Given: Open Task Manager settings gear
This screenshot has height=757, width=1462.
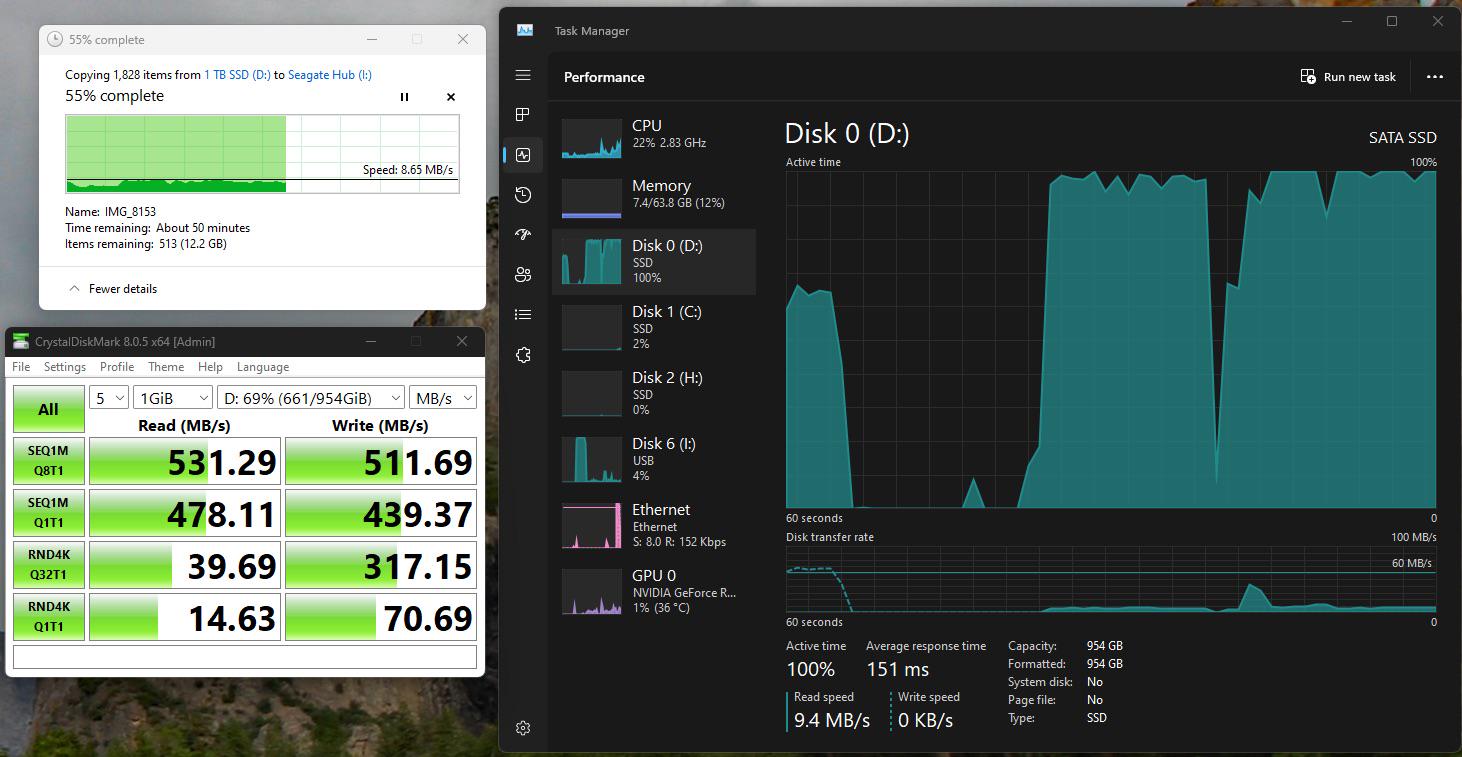Looking at the screenshot, I should pos(523,728).
